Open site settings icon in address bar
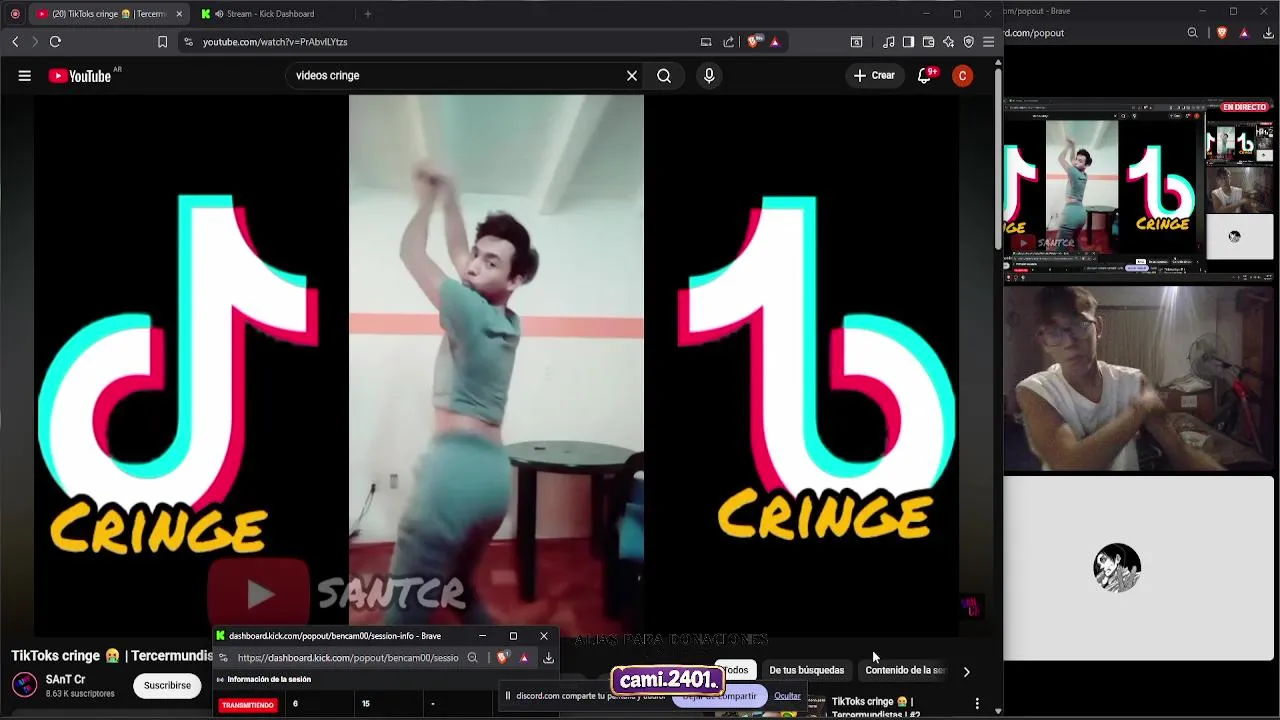The height and width of the screenshot is (720, 1280). [x=188, y=42]
